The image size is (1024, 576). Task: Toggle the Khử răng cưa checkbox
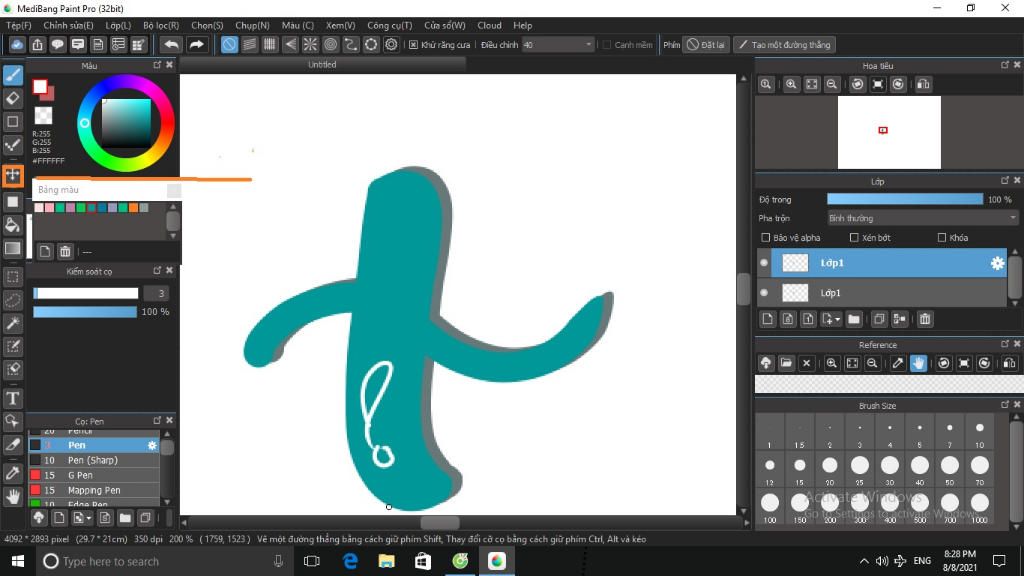413,44
